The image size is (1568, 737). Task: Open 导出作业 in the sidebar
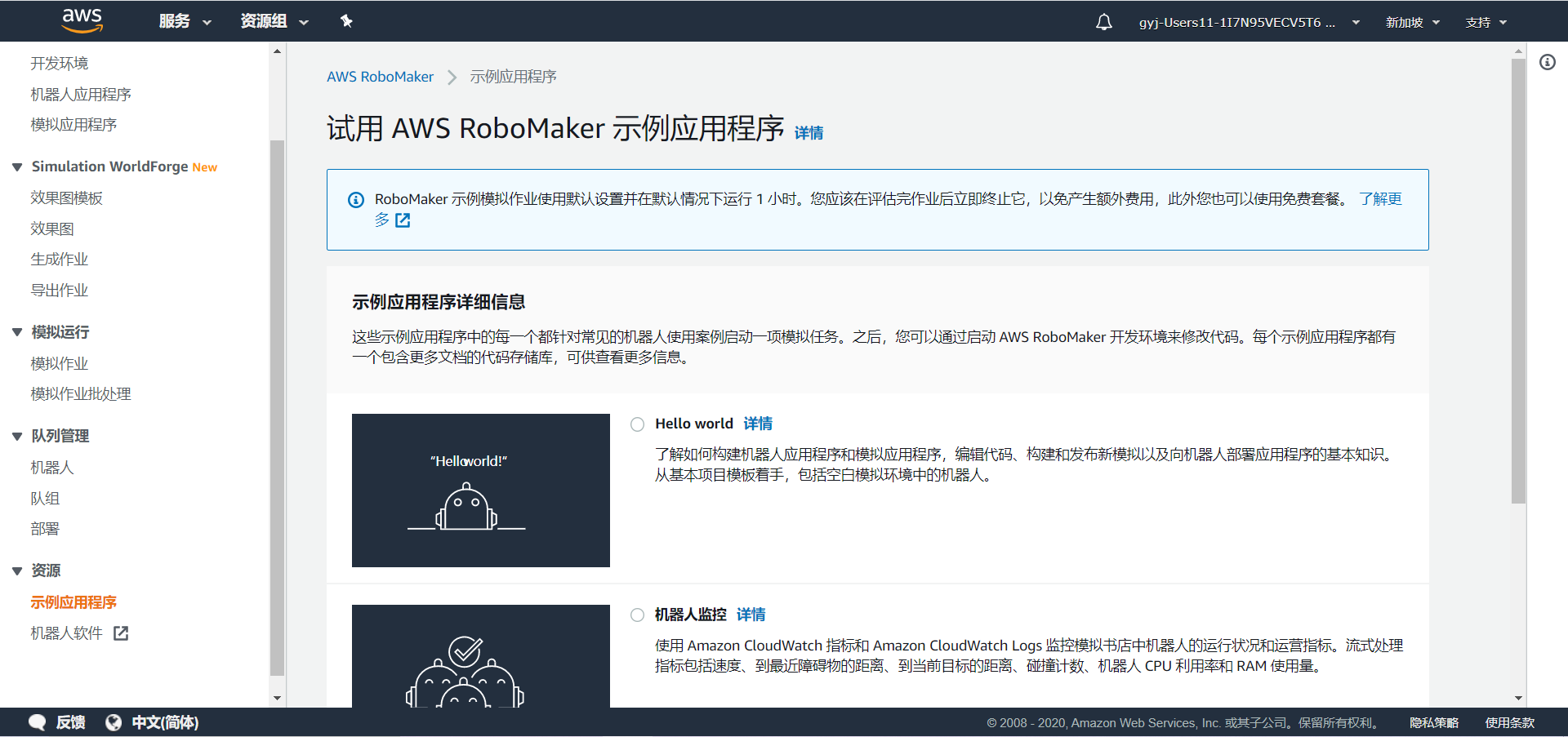pyautogui.click(x=60, y=291)
